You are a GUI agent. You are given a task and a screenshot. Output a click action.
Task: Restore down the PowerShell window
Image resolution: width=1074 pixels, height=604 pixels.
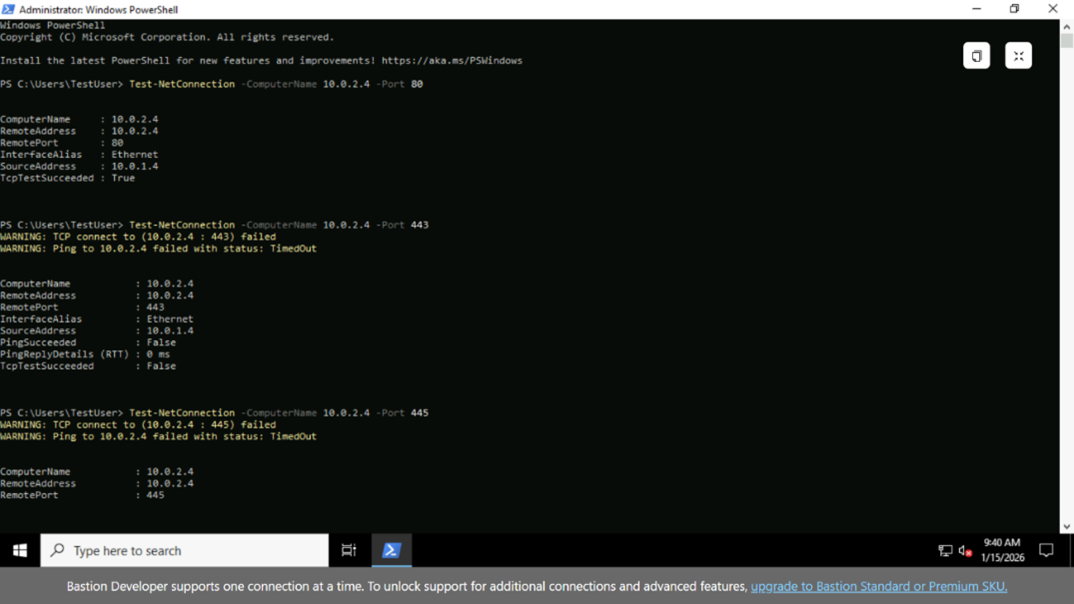click(x=1014, y=9)
